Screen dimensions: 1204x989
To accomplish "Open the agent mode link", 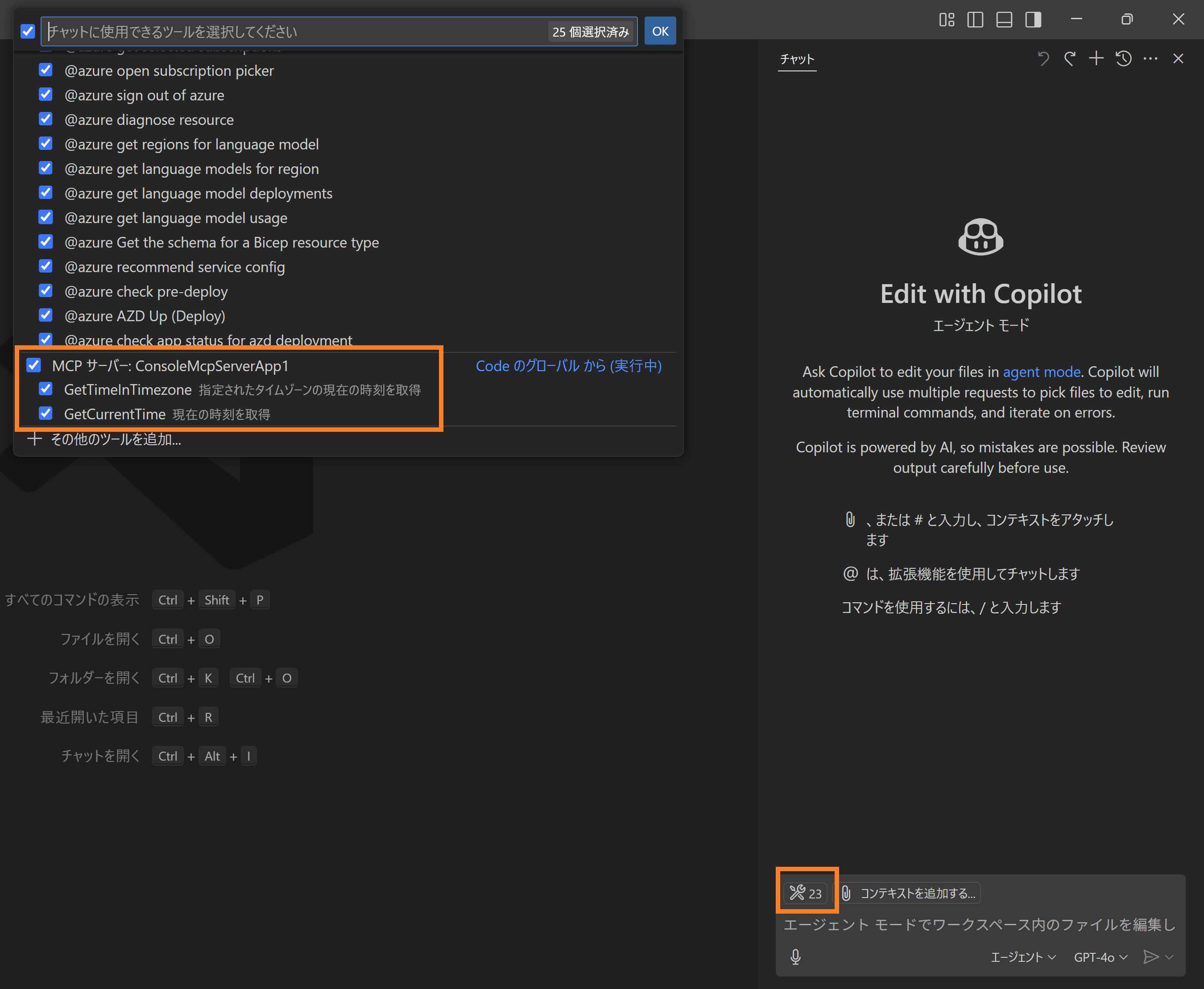I will coord(1042,372).
